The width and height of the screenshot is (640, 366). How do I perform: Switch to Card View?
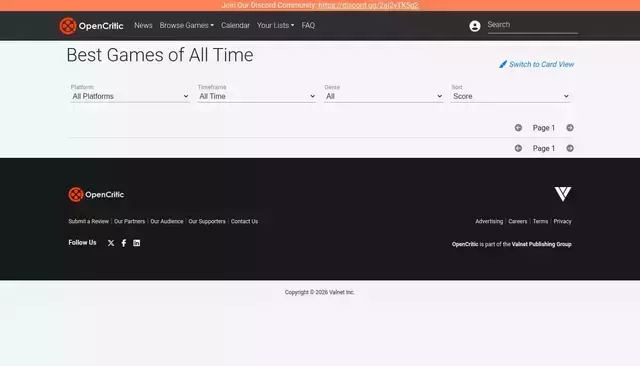click(x=537, y=64)
